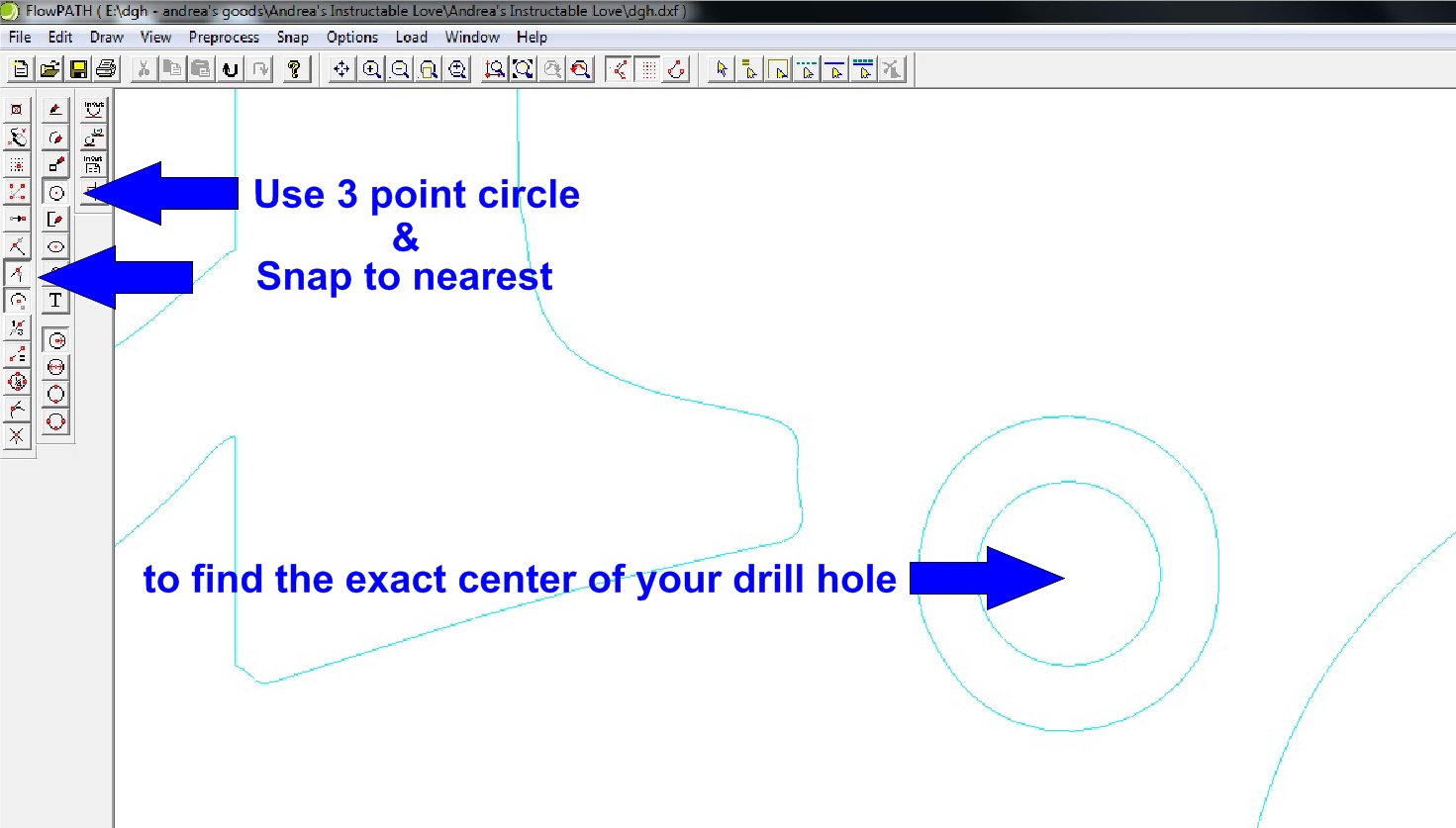Select the arc drawing tool
1456x828 pixels.
tap(55, 138)
